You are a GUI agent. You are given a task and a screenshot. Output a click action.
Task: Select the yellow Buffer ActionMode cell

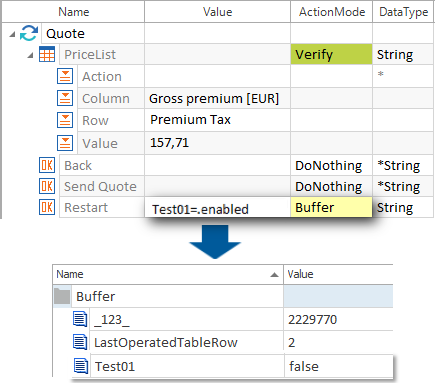pyautogui.click(x=331, y=207)
